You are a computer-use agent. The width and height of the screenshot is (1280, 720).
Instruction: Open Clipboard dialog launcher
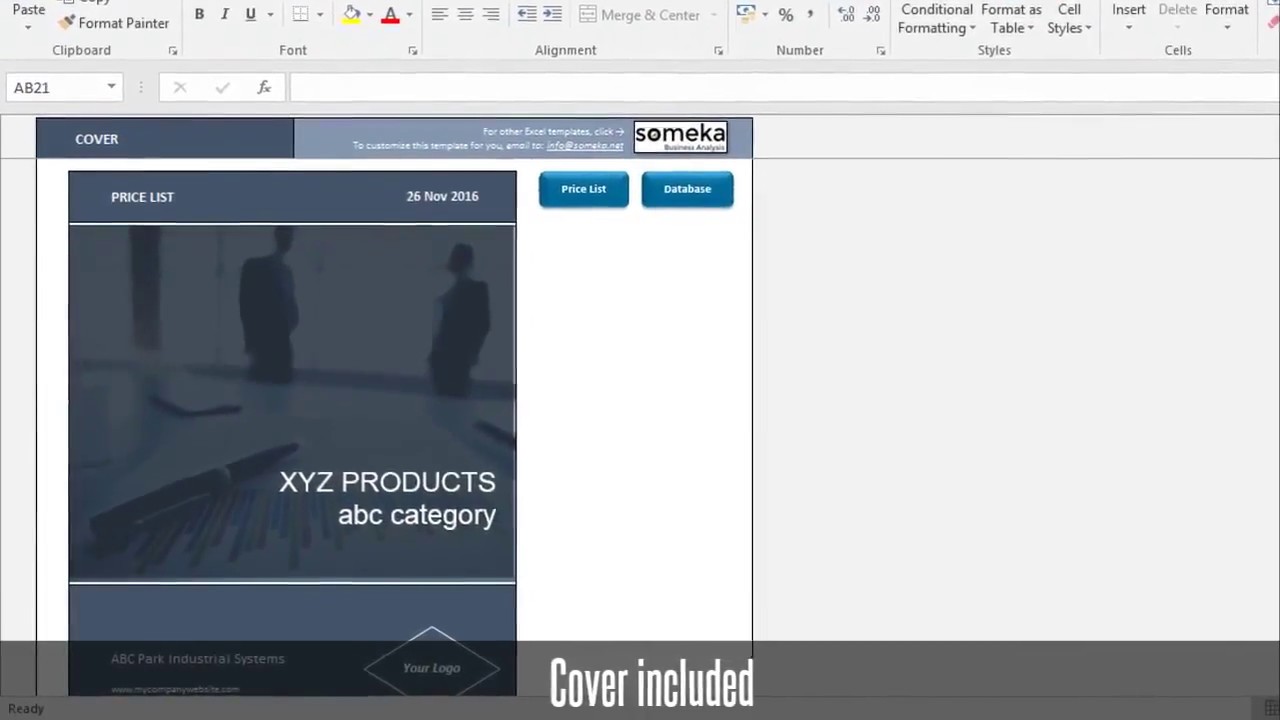coord(173,51)
